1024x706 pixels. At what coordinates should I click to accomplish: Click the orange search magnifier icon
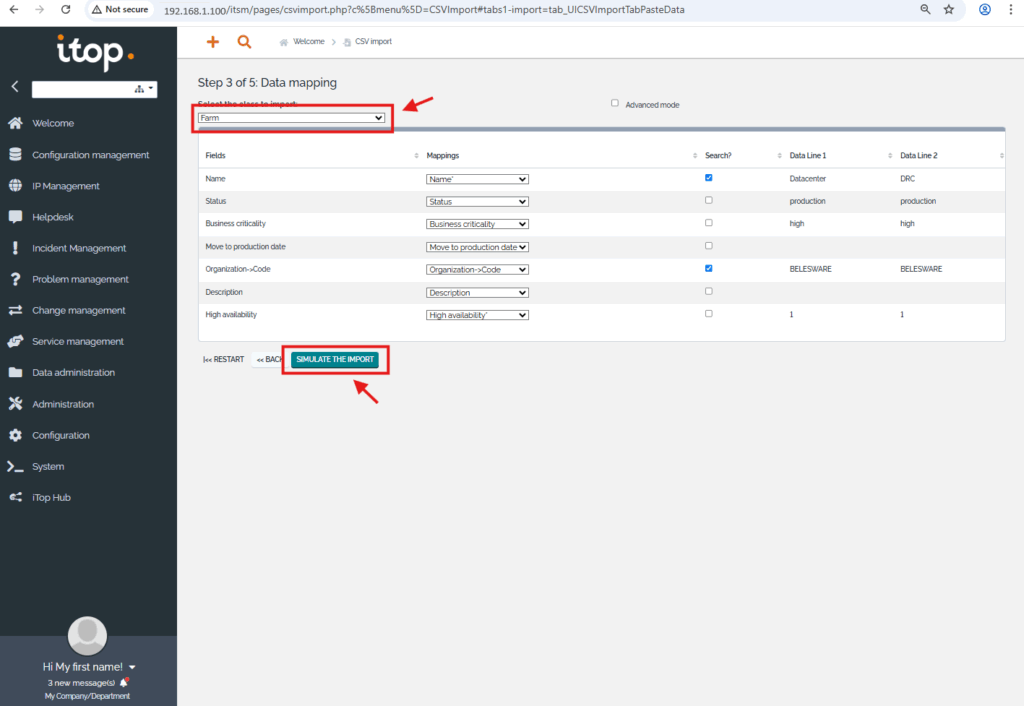pos(244,42)
